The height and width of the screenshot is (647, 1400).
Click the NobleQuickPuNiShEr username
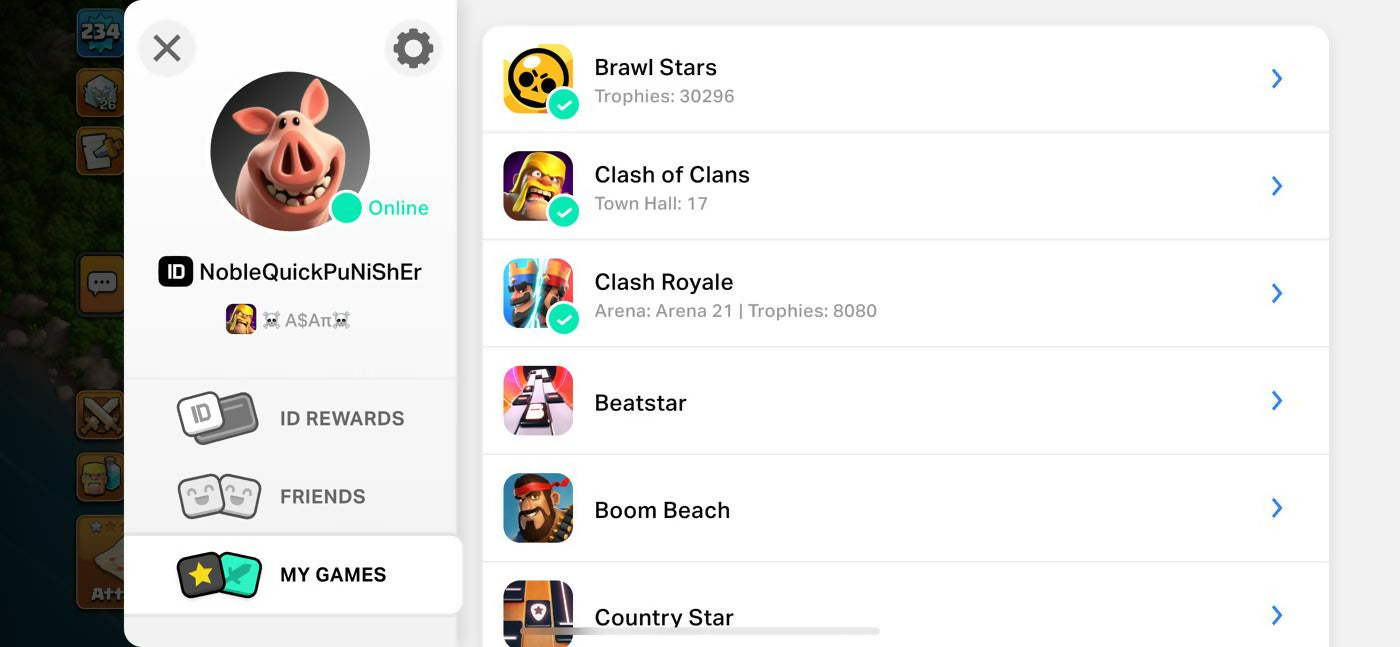tap(310, 272)
